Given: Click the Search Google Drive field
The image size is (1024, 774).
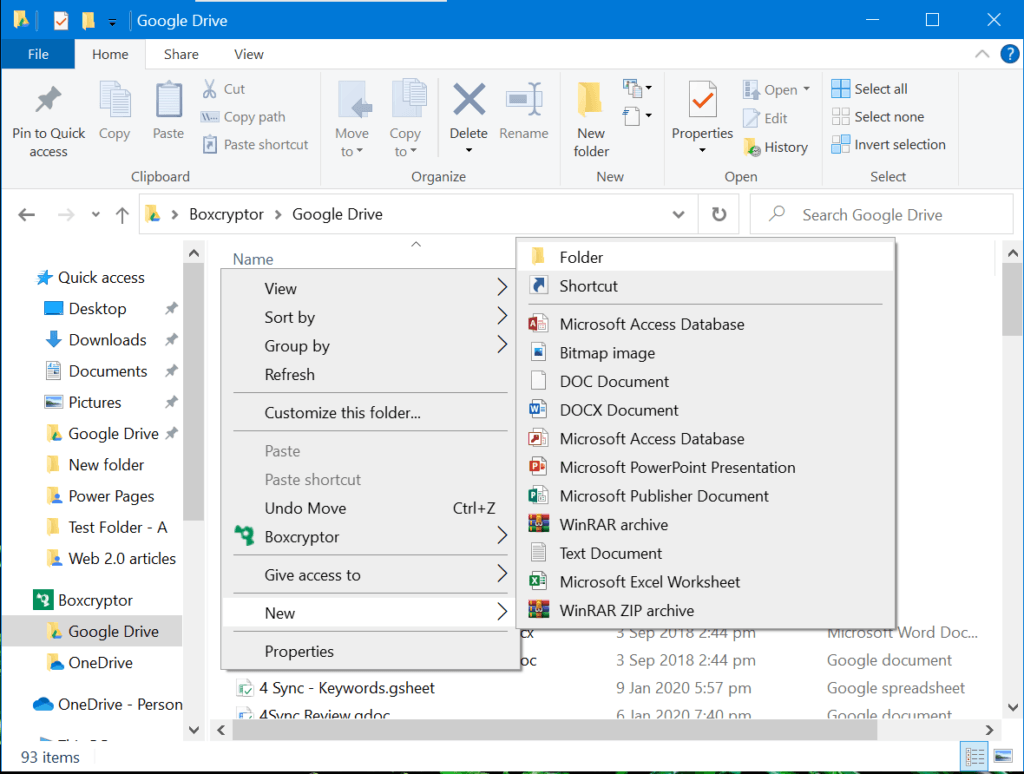Looking at the screenshot, I should (x=882, y=214).
